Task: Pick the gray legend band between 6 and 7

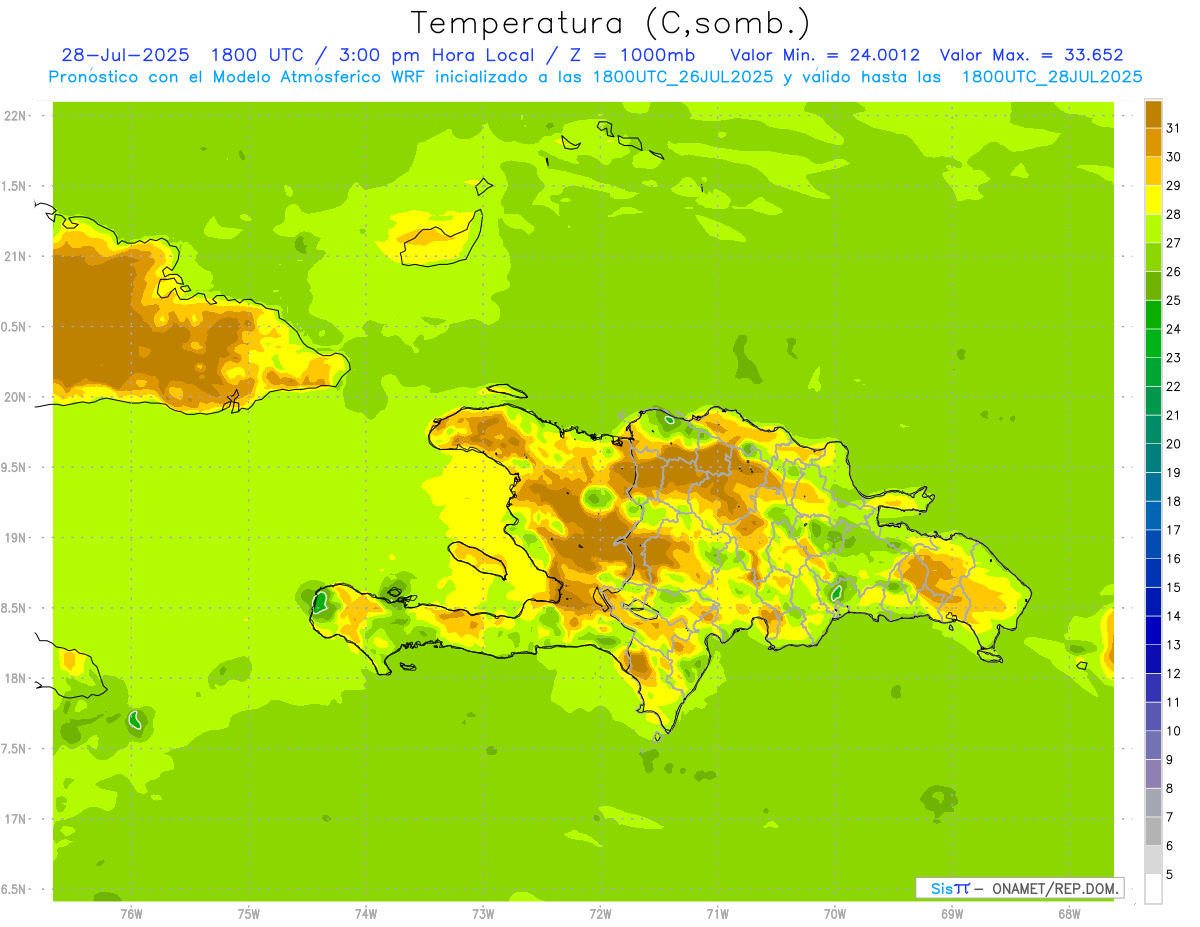Action: 1153,831
